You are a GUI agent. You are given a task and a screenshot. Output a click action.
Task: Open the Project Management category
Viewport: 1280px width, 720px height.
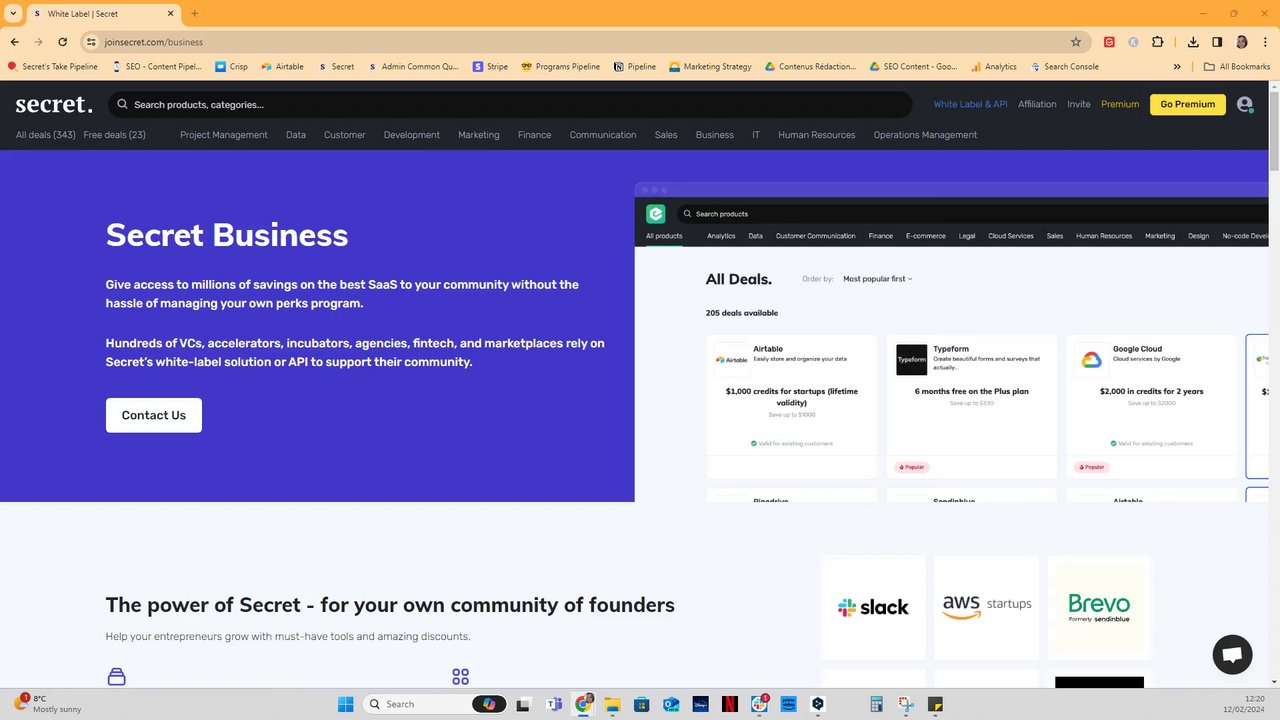click(224, 135)
